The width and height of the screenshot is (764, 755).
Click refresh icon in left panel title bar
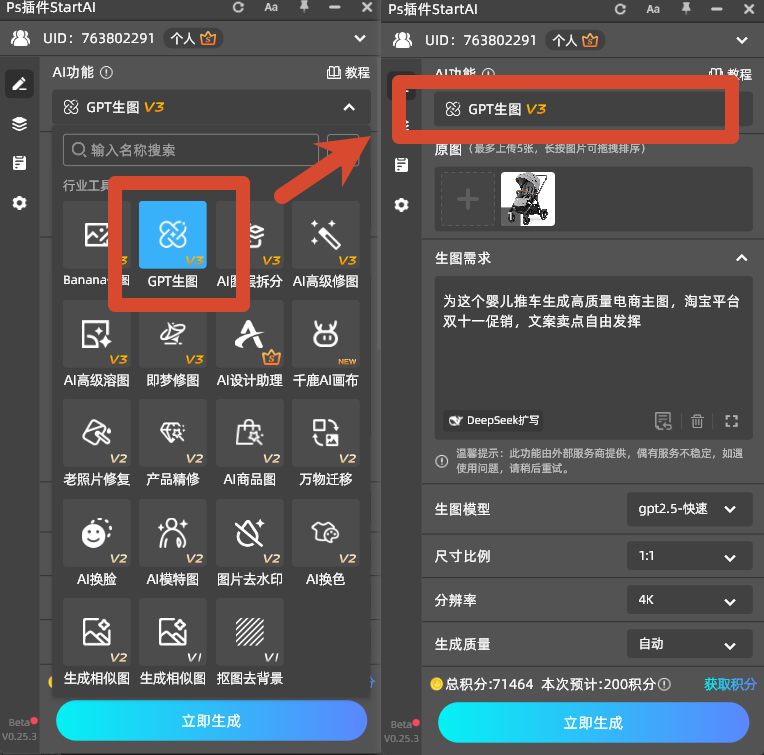click(x=238, y=7)
